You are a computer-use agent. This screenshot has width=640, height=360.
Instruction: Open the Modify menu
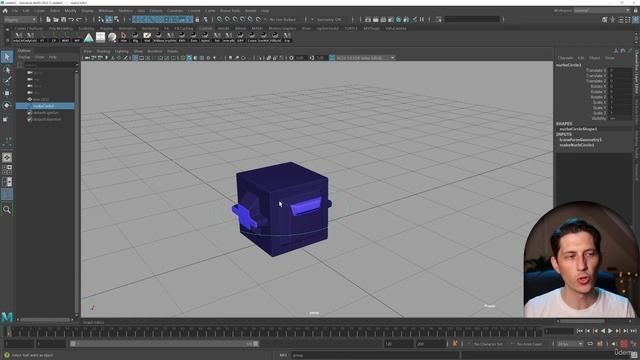[x=70, y=11]
